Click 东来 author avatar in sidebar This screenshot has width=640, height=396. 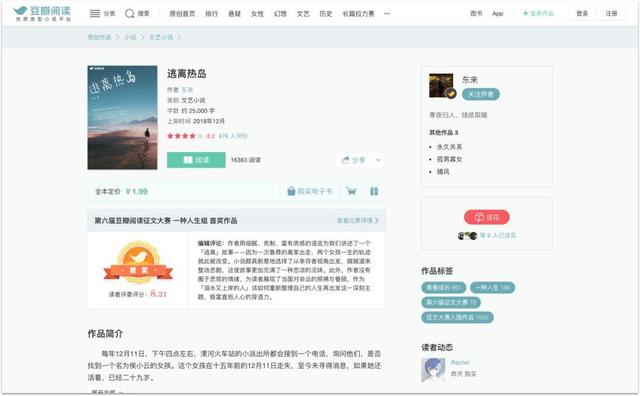pos(441,85)
